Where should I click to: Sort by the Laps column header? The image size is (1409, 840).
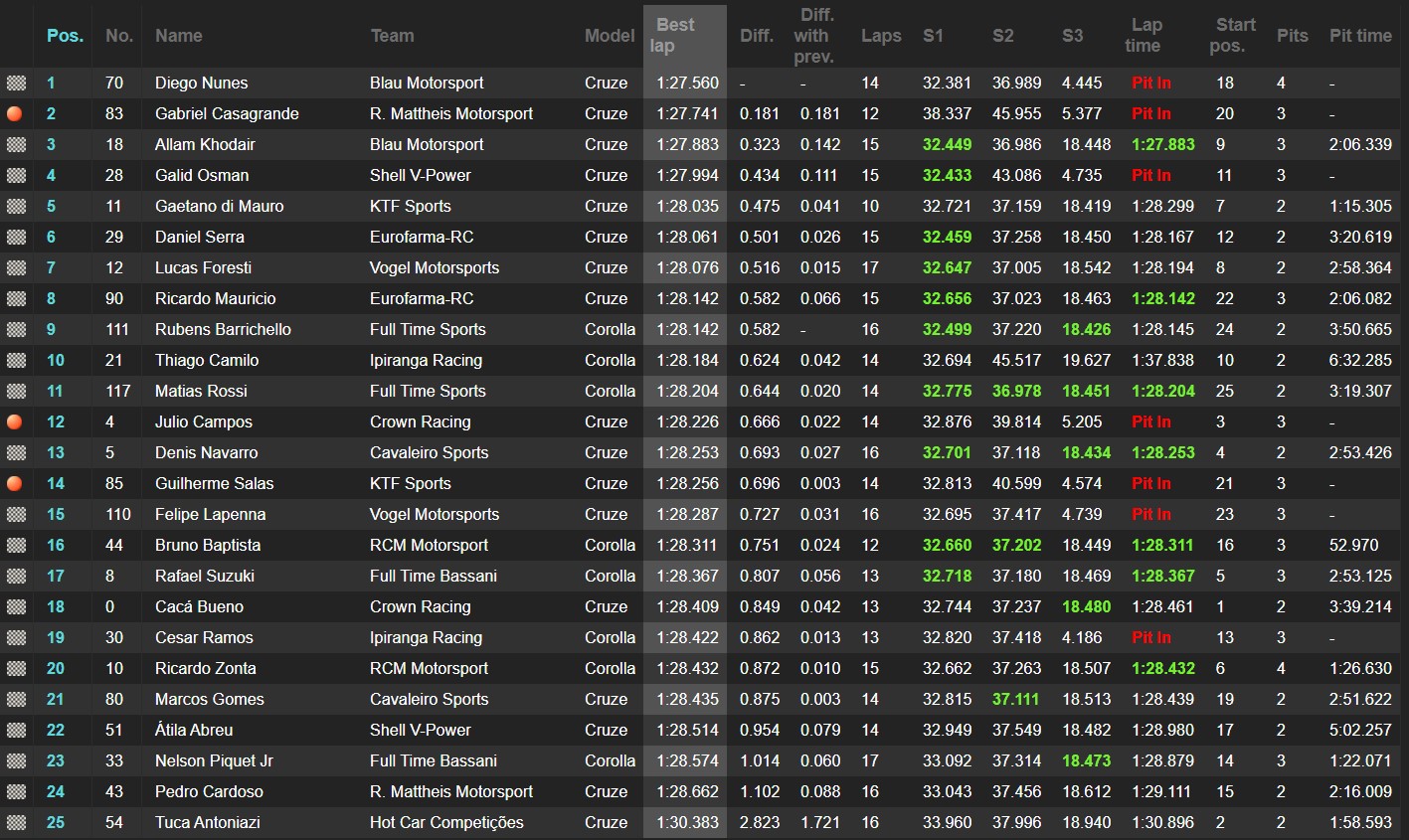pyautogui.click(x=881, y=36)
